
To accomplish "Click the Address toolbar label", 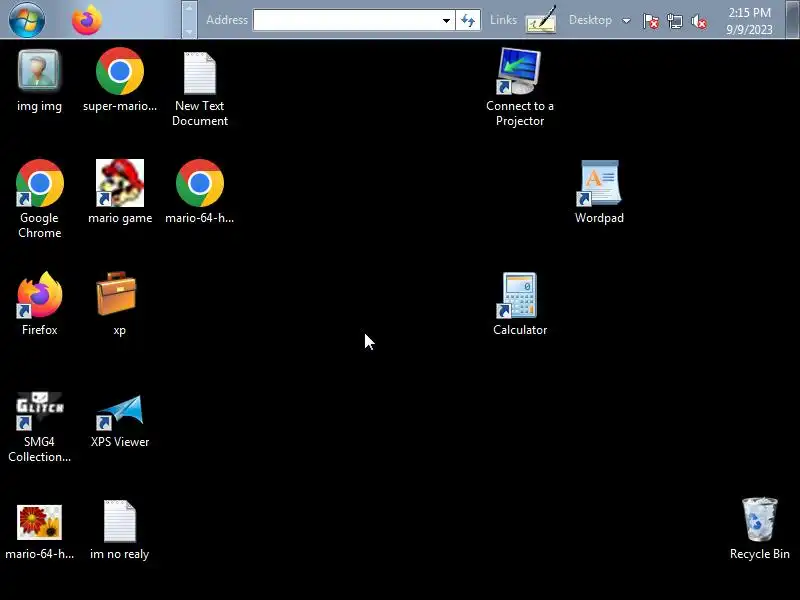I will (x=227, y=20).
